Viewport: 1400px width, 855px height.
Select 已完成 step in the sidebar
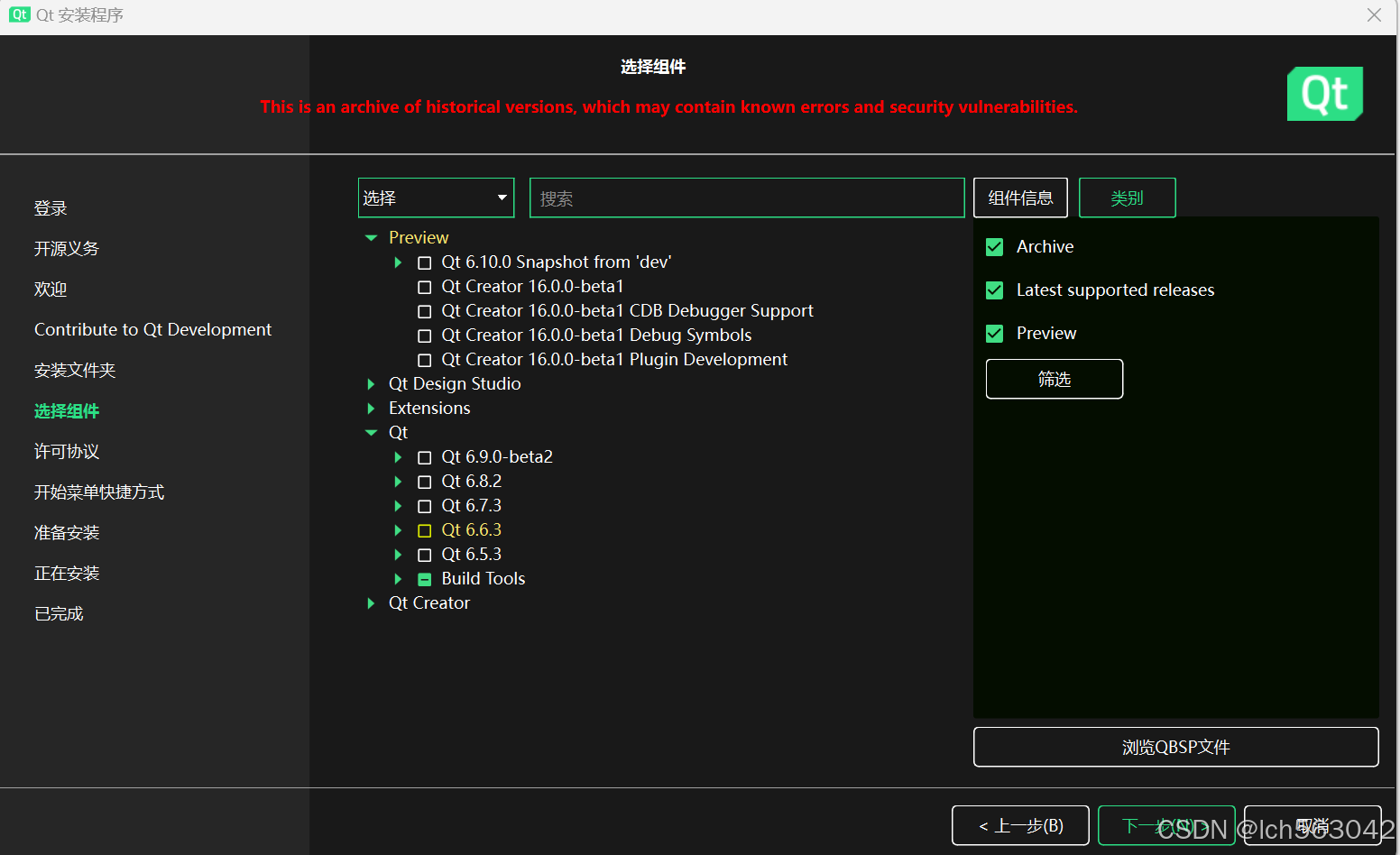tap(59, 614)
